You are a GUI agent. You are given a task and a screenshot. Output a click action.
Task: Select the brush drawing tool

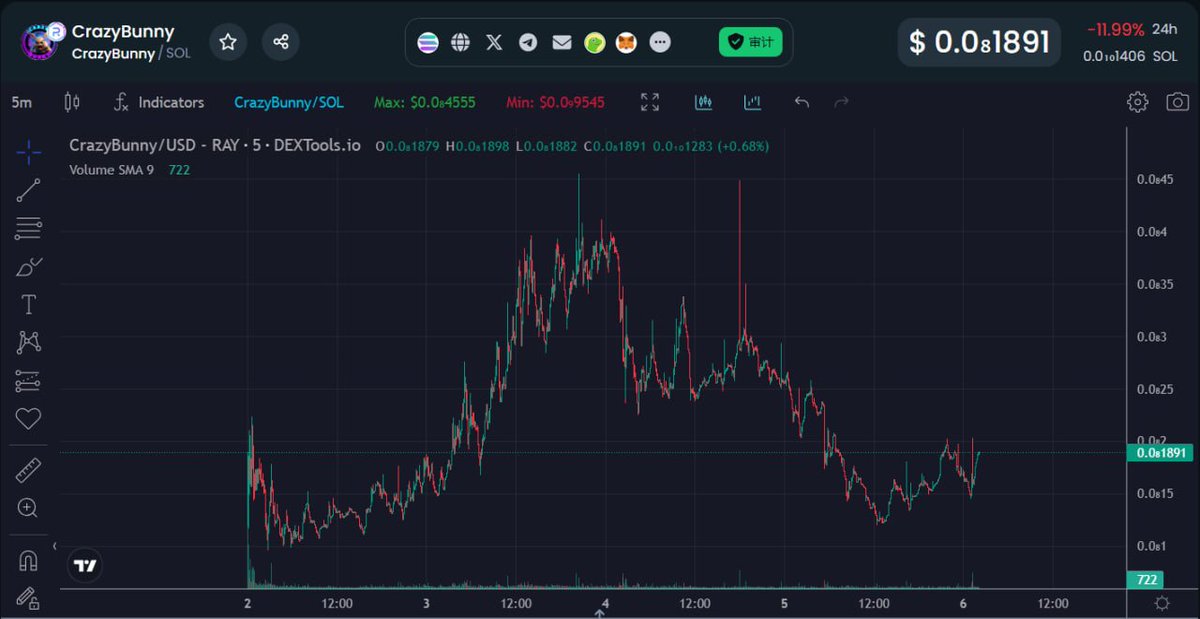tap(29, 267)
